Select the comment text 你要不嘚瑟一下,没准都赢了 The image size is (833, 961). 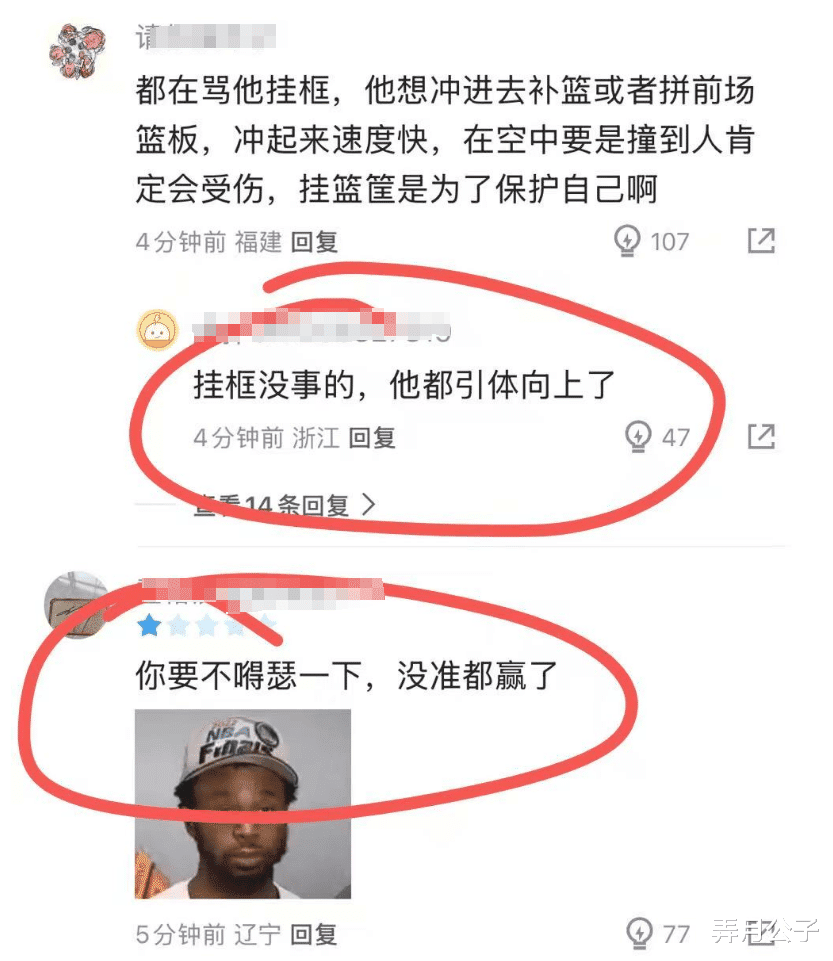(346, 675)
